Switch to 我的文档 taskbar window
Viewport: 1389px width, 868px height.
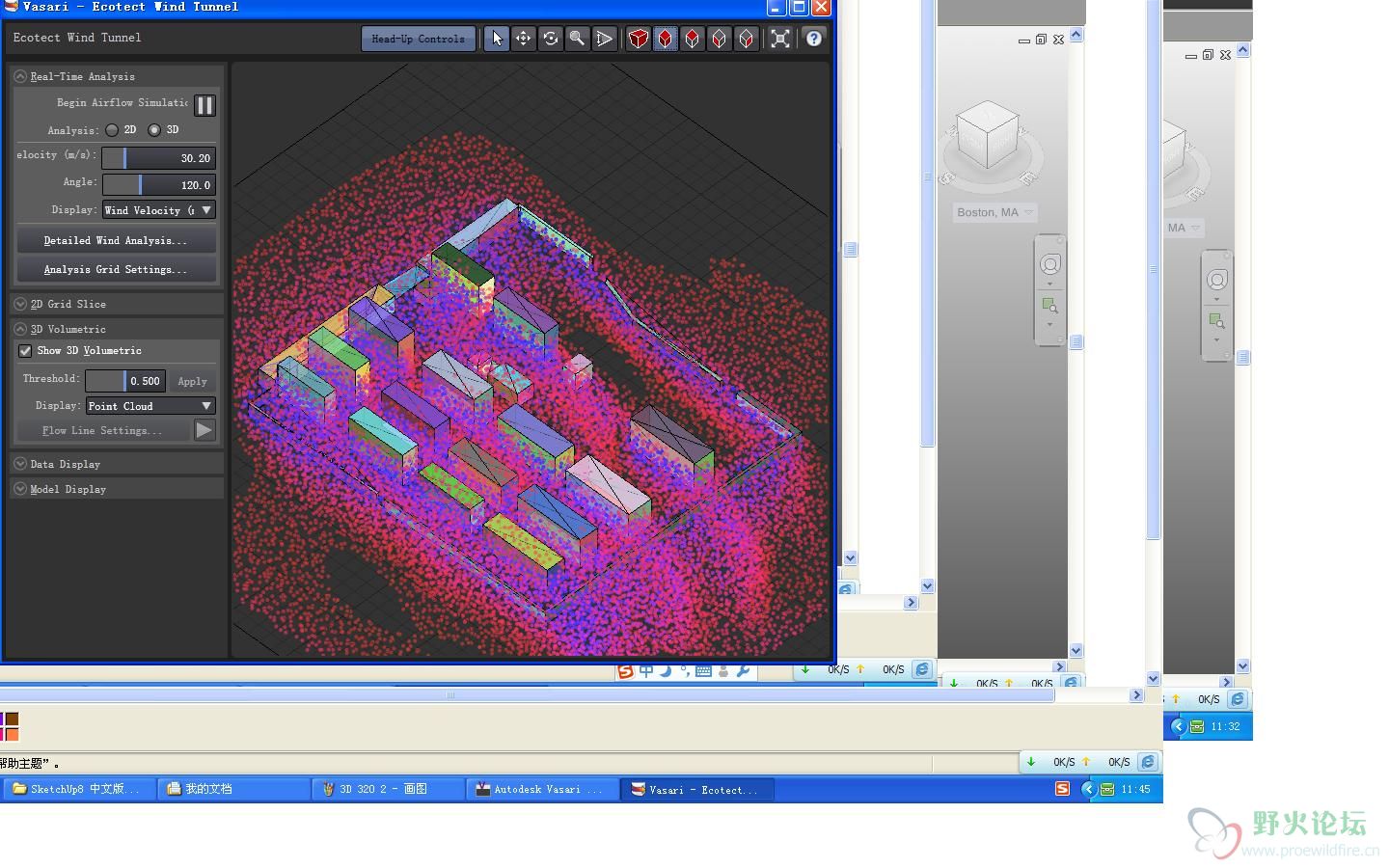[233, 789]
